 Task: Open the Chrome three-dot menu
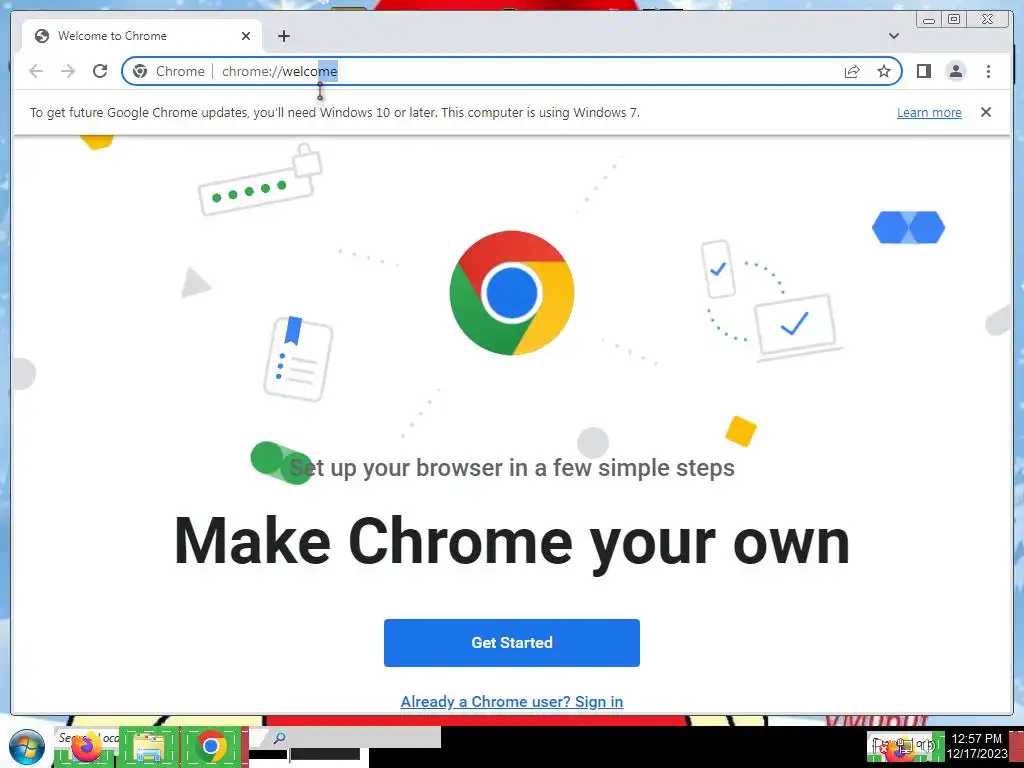(988, 71)
